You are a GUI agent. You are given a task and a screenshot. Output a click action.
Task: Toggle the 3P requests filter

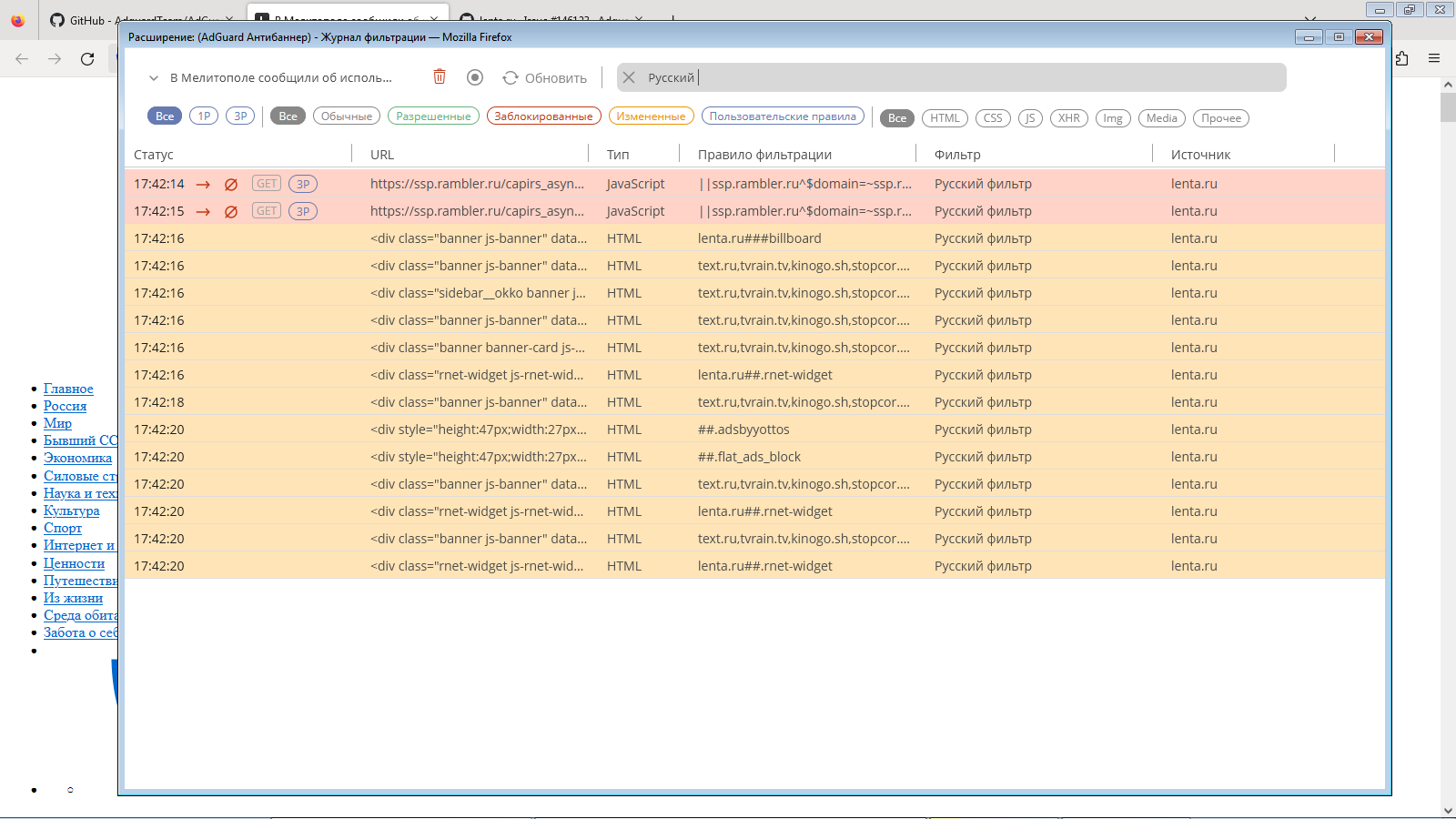(239, 116)
